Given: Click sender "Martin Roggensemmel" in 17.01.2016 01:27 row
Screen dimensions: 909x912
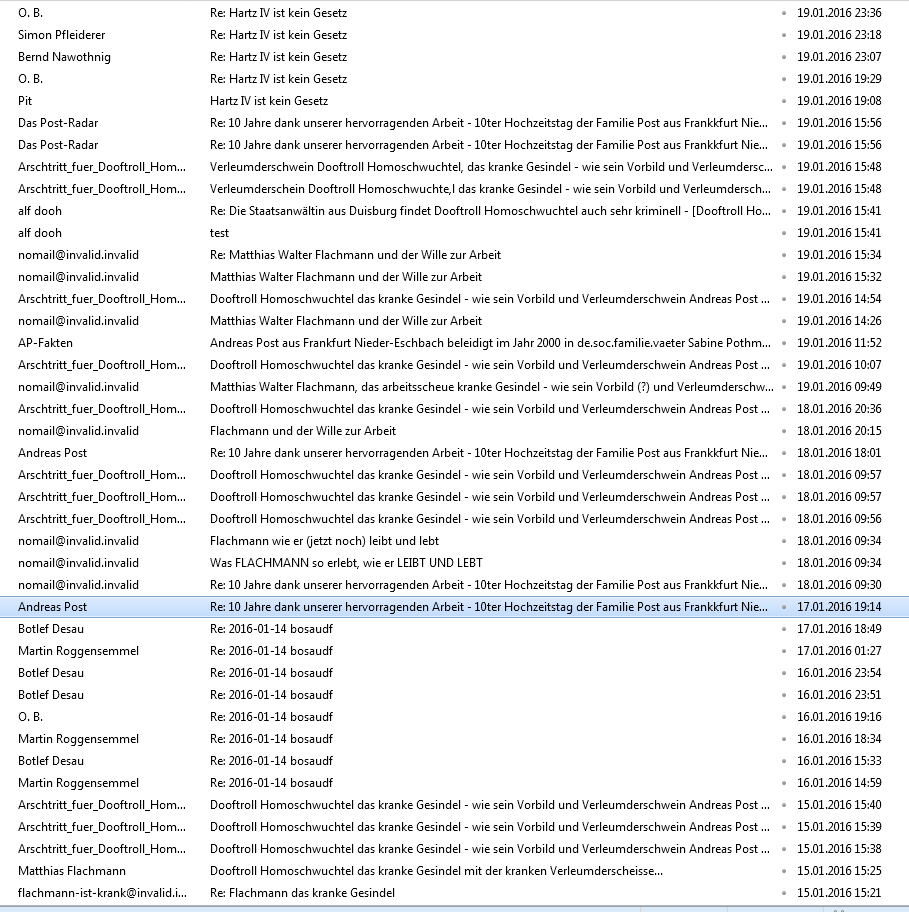Looking at the screenshot, I should (x=79, y=651).
